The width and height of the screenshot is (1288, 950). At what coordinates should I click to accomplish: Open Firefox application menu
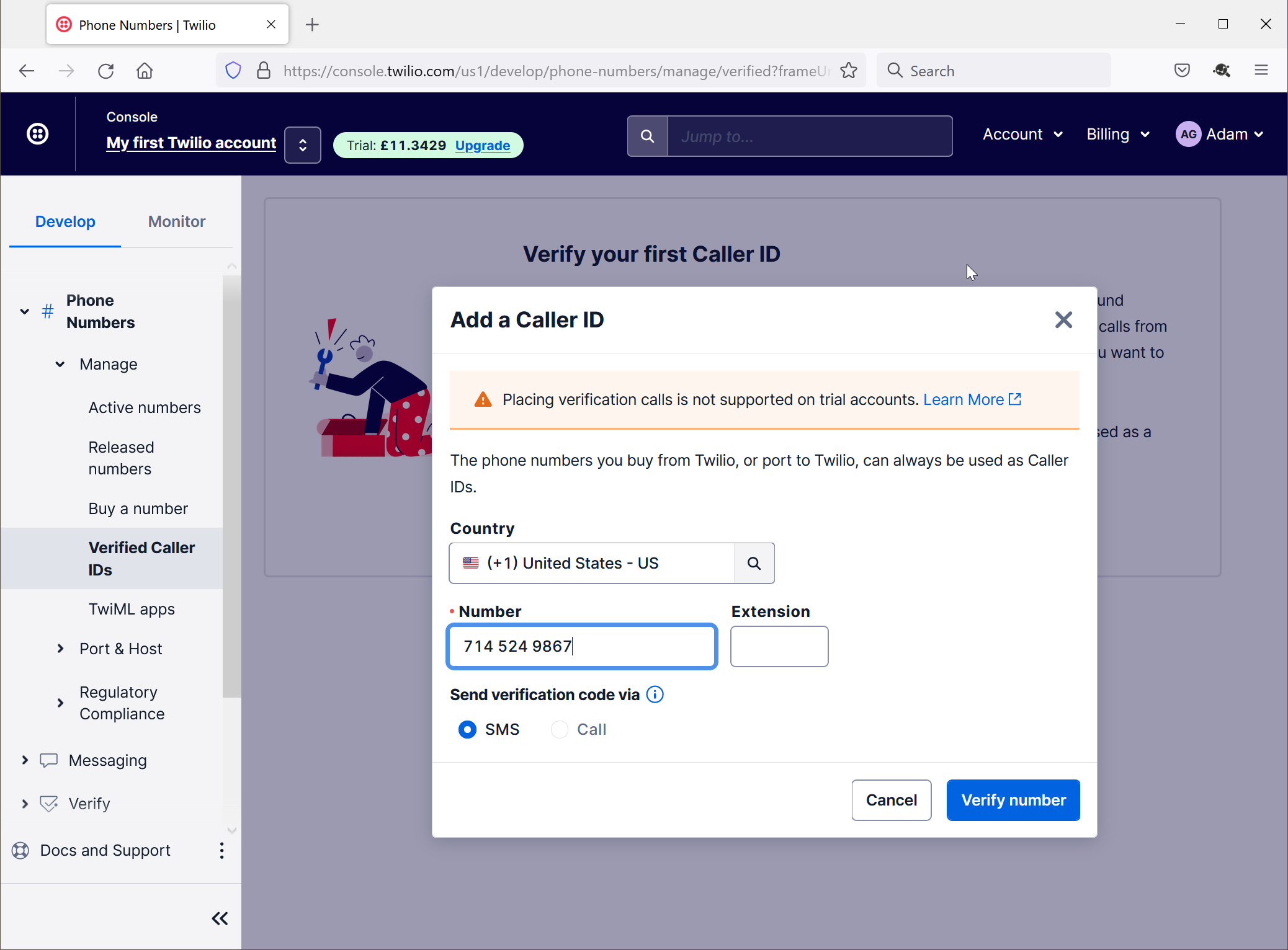[x=1261, y=71]
